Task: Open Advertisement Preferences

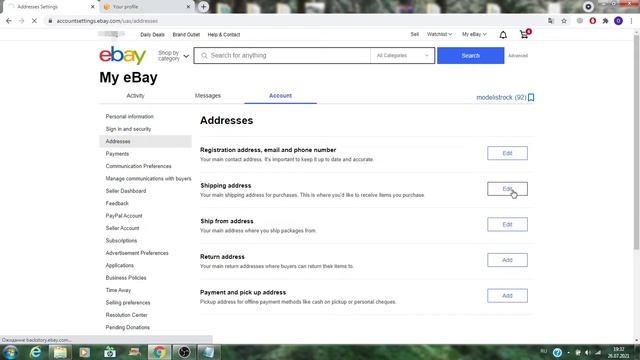Action: pos(137,253)
